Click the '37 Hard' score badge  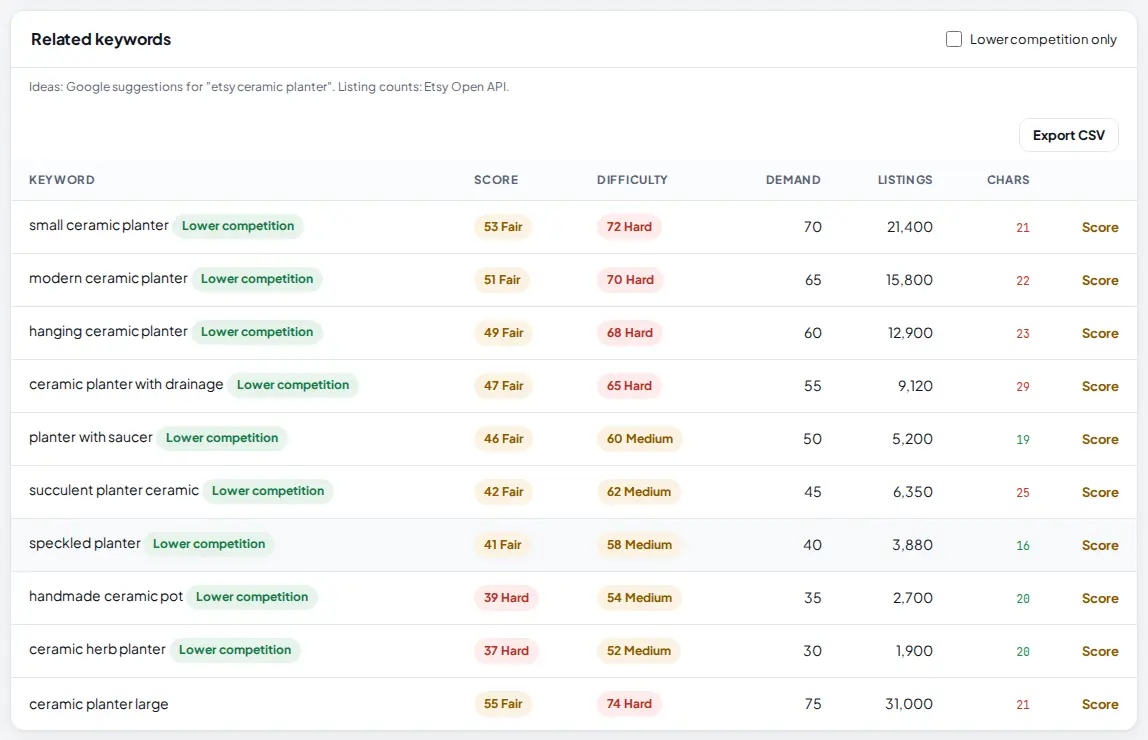506,651
